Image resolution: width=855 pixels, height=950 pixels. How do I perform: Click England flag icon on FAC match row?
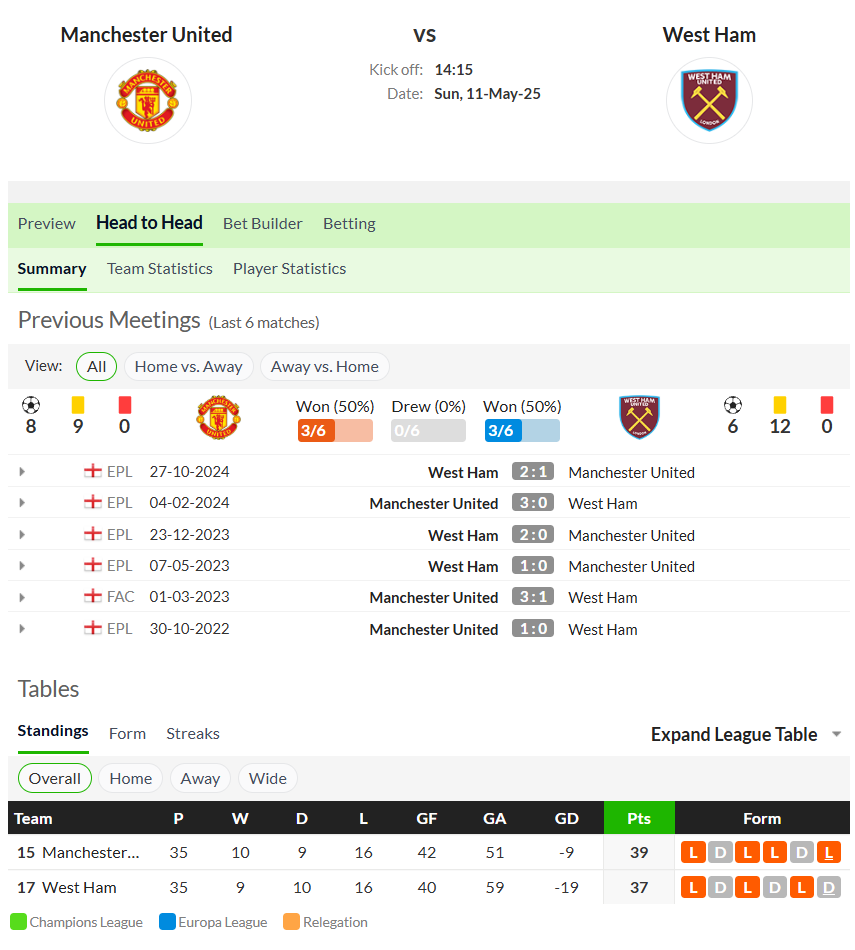[93, 596]
